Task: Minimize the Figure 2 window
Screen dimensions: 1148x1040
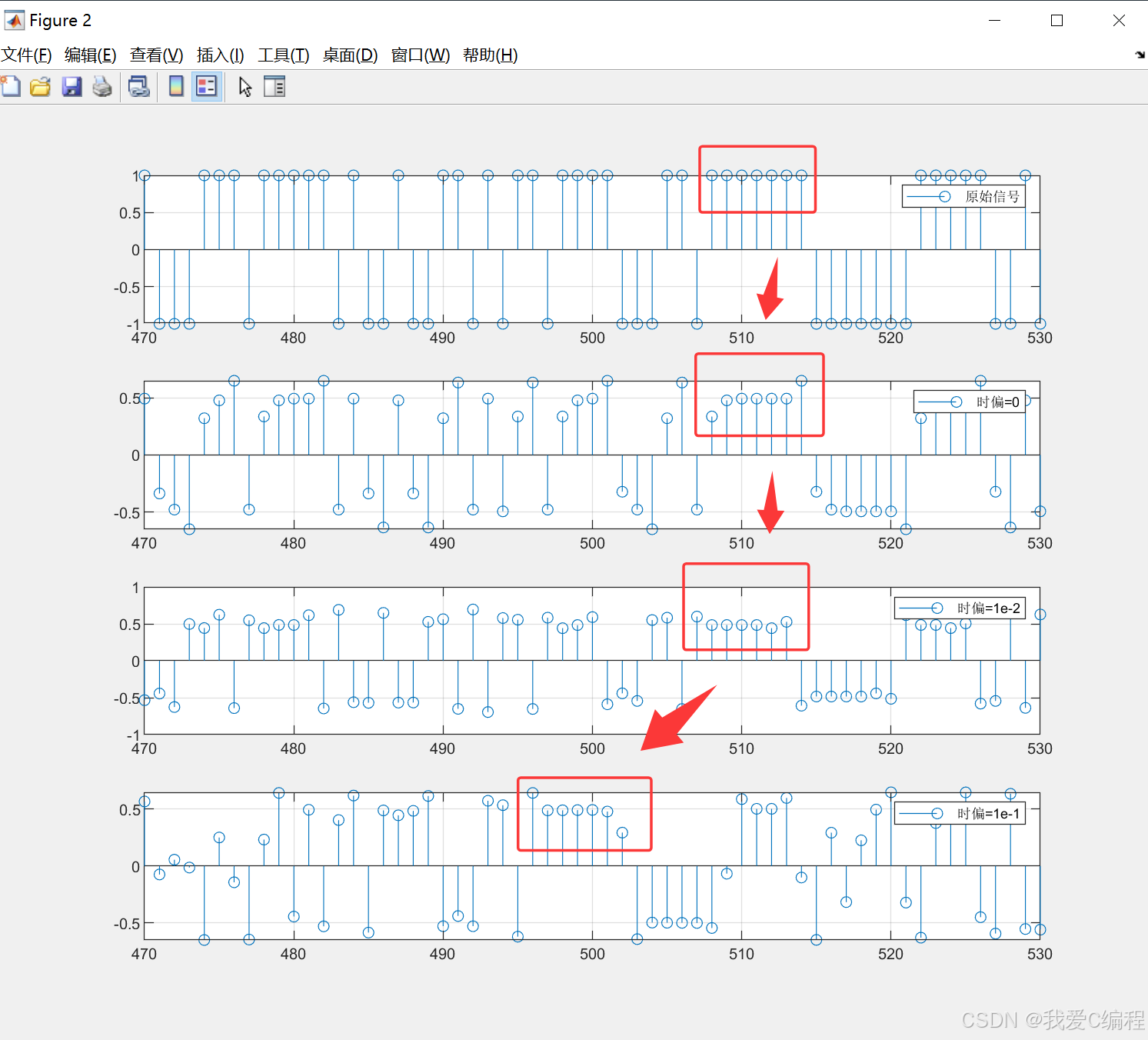Action: tap(994, 21)
